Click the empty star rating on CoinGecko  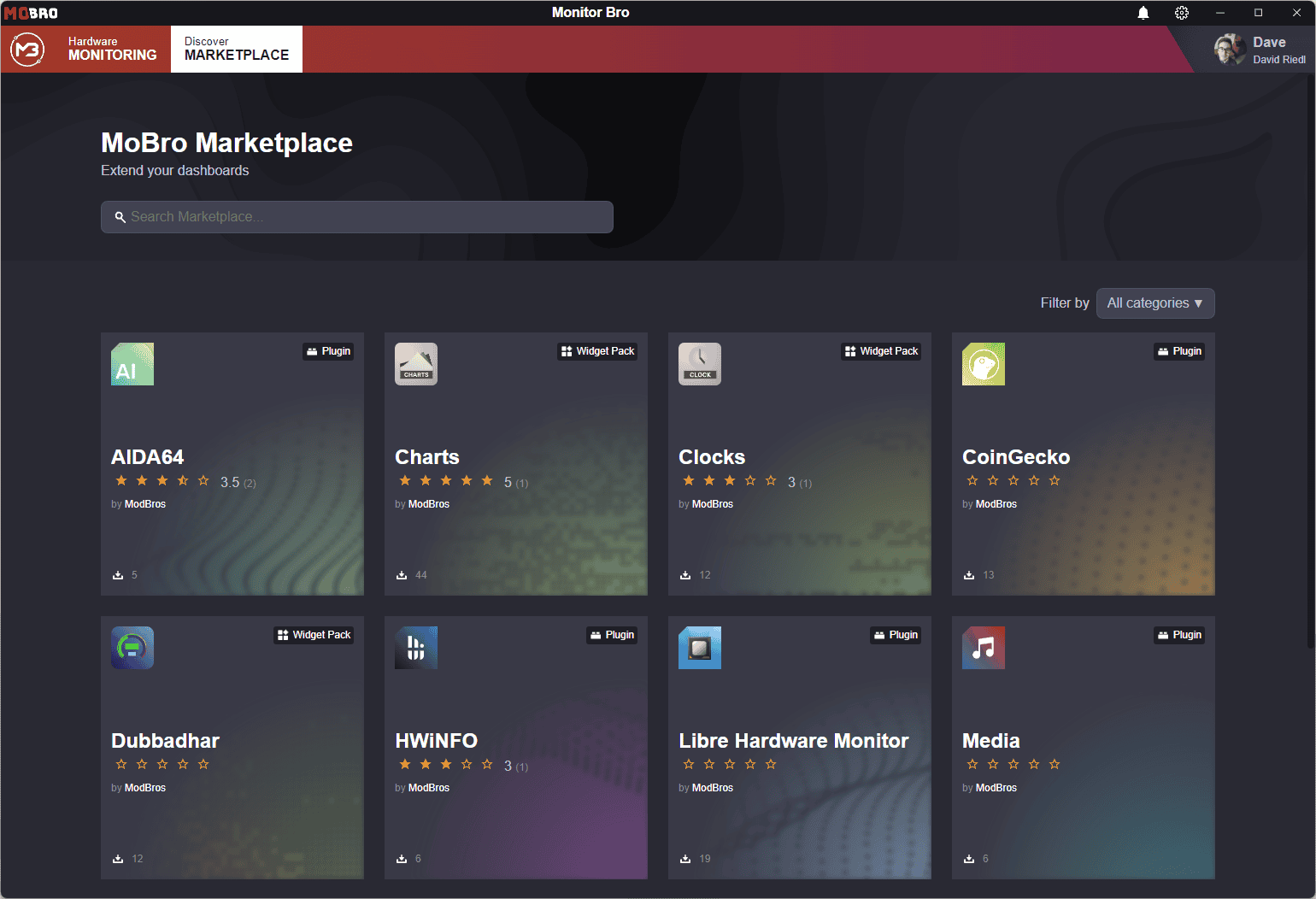[1013, 481]
